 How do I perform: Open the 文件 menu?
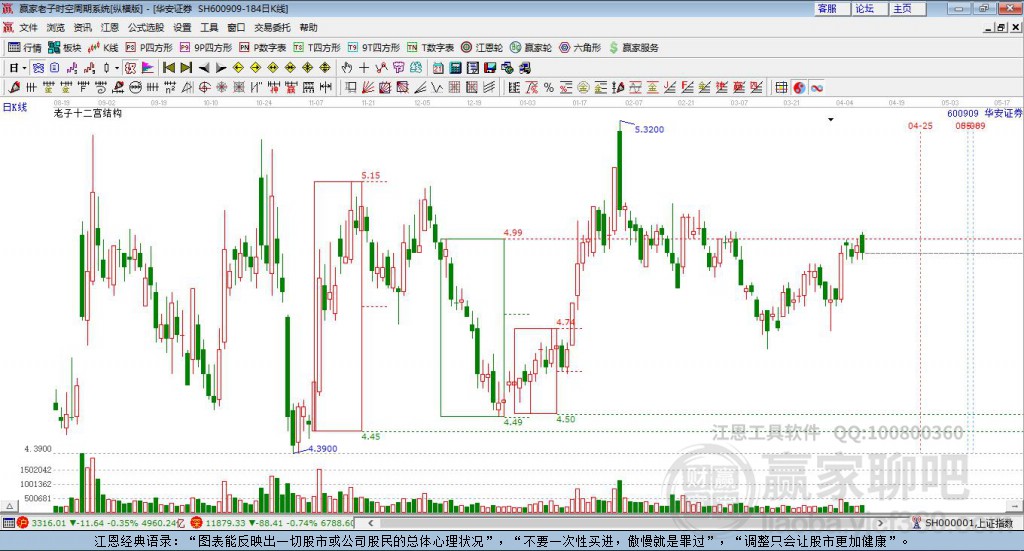(28, 27)
